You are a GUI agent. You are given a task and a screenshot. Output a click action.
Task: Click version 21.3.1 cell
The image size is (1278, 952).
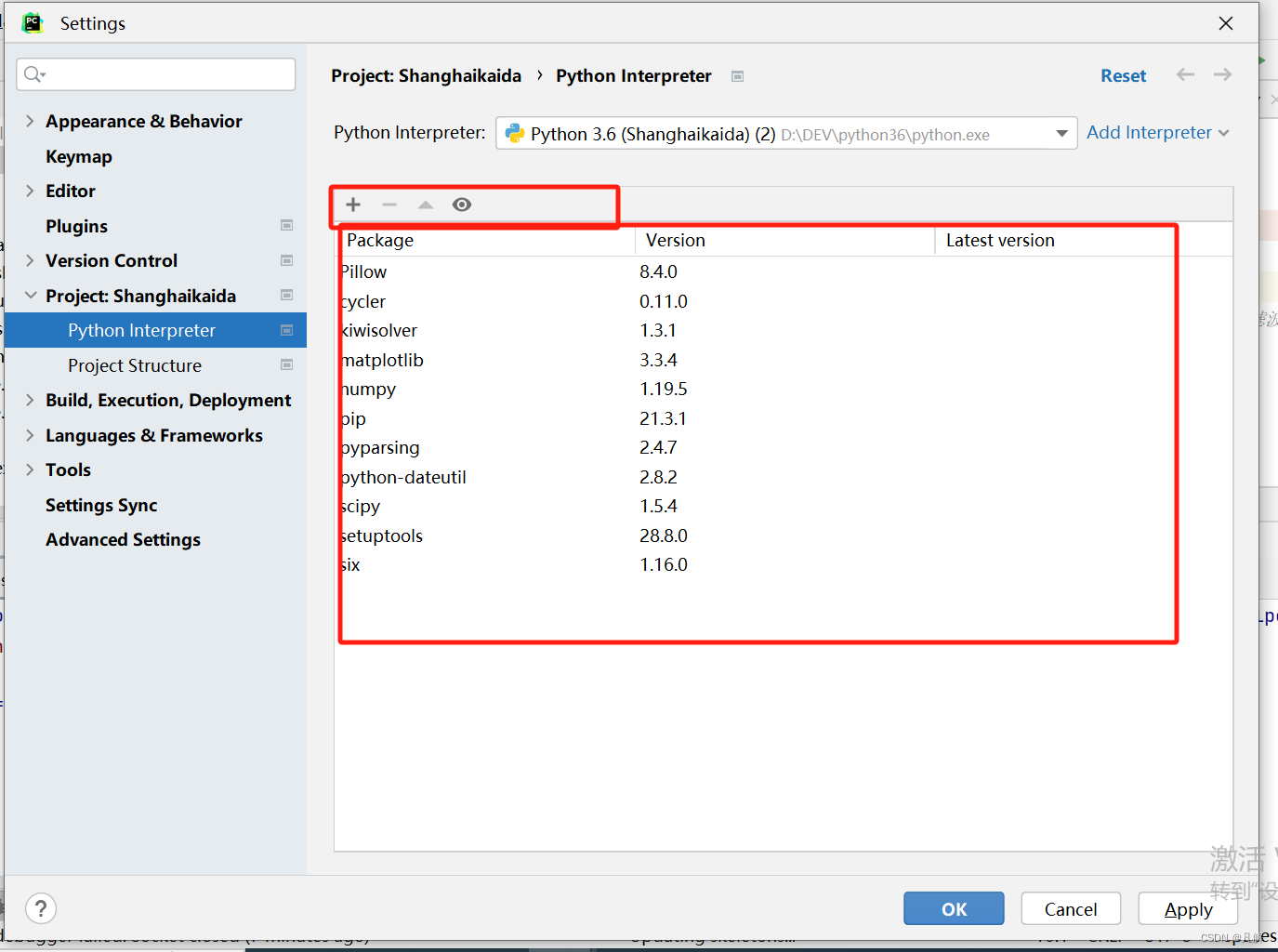coord(663,418)
